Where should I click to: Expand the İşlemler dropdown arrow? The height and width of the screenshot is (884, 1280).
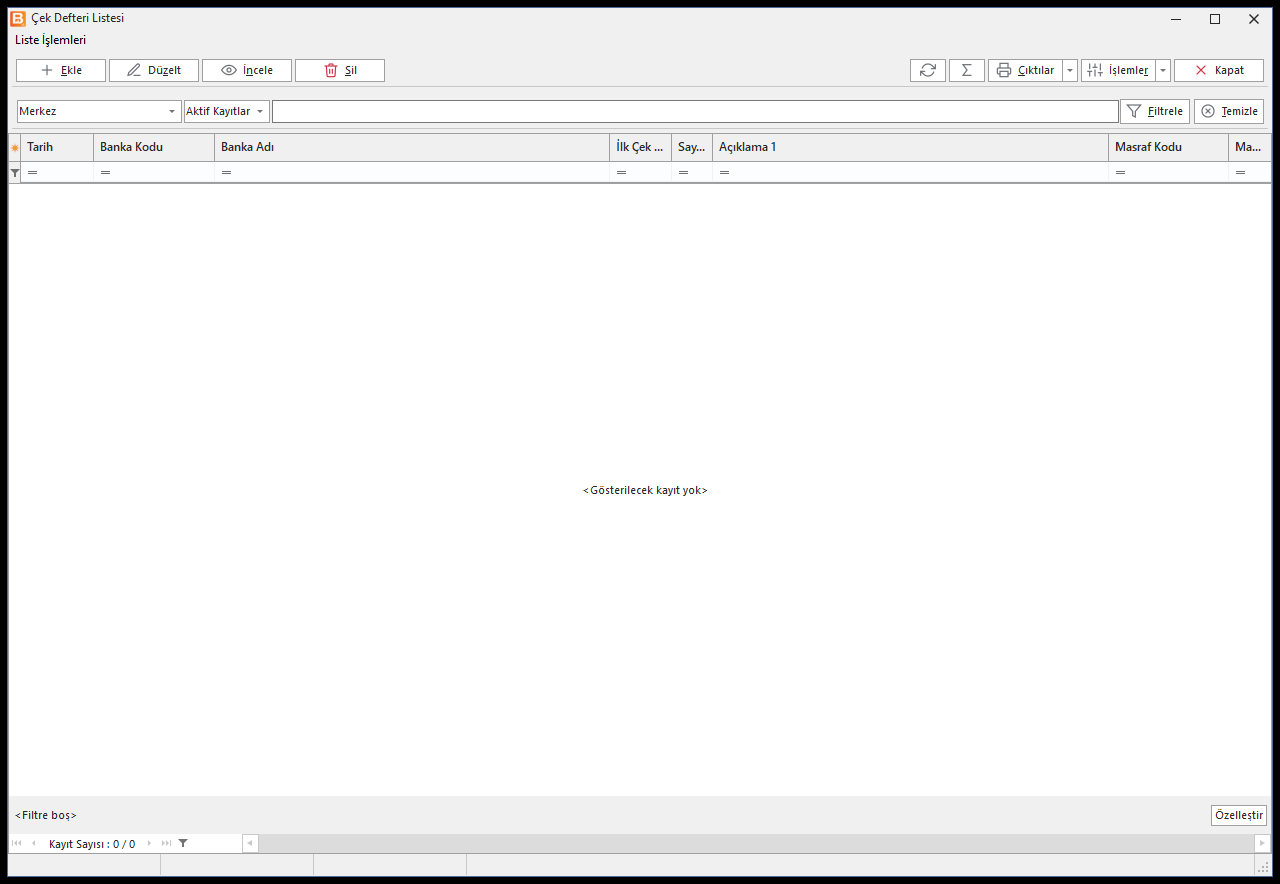pyautogui.click(x=1163, y=70)
